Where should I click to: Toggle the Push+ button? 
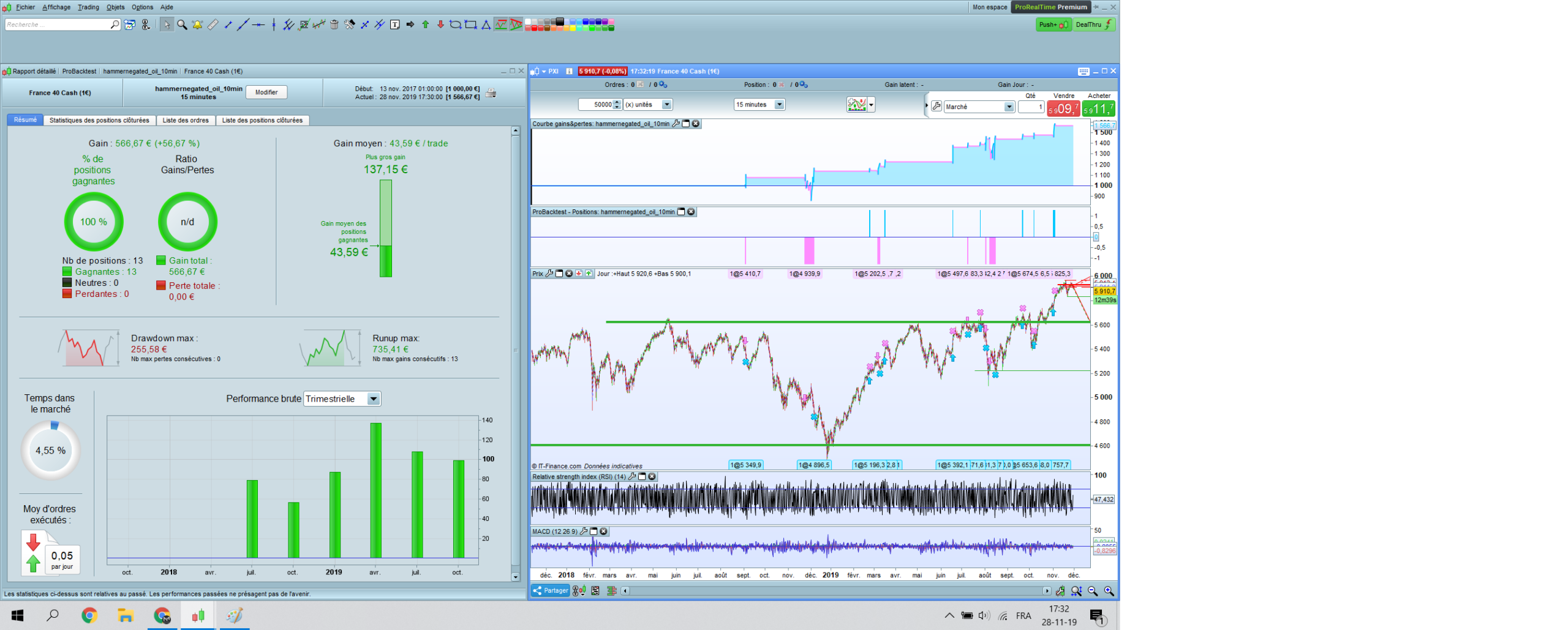click(1053, 25)
